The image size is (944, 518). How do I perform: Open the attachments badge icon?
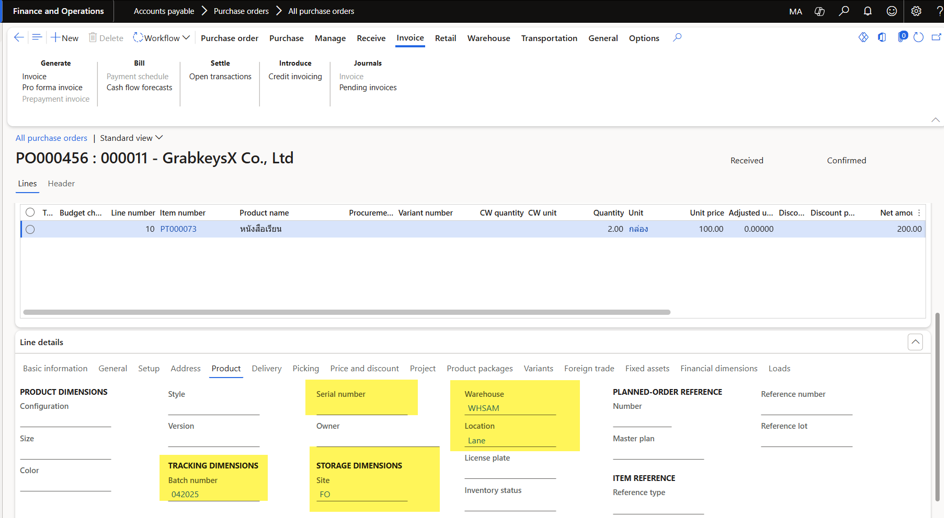click(902, 37)
